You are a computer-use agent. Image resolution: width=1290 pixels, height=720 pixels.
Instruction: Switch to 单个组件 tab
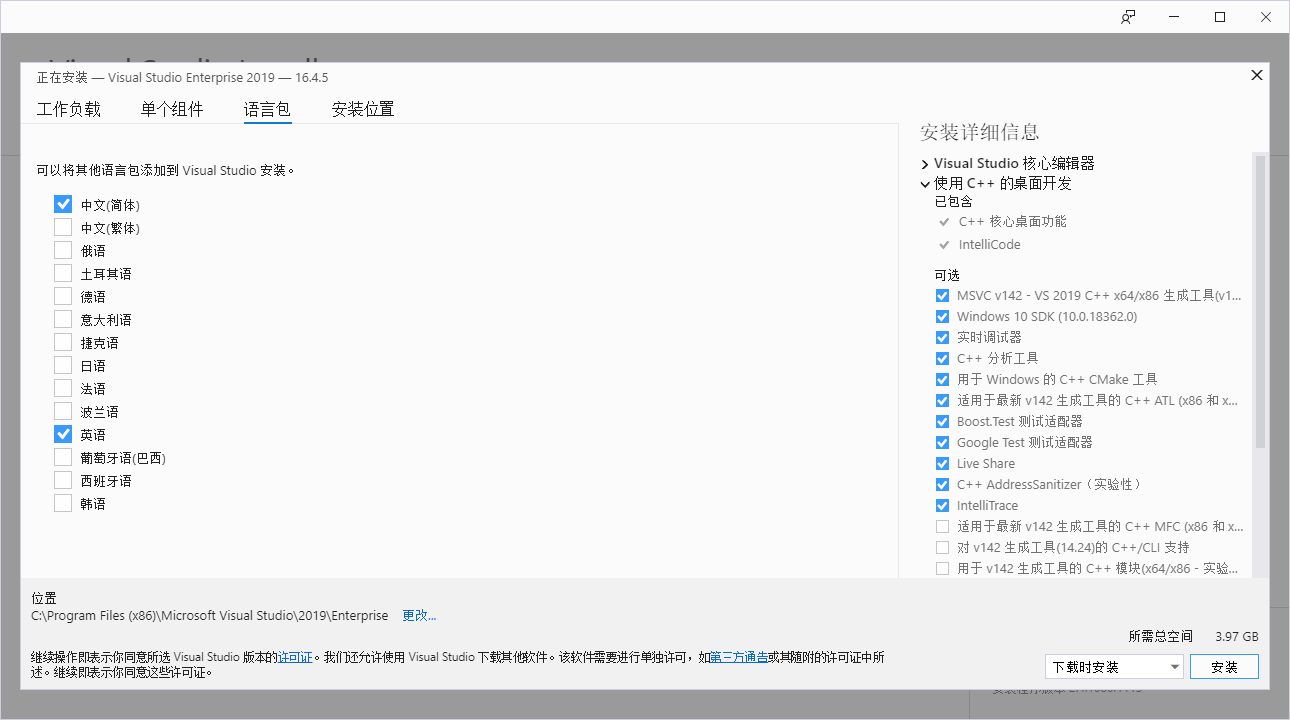coord(172,109)
